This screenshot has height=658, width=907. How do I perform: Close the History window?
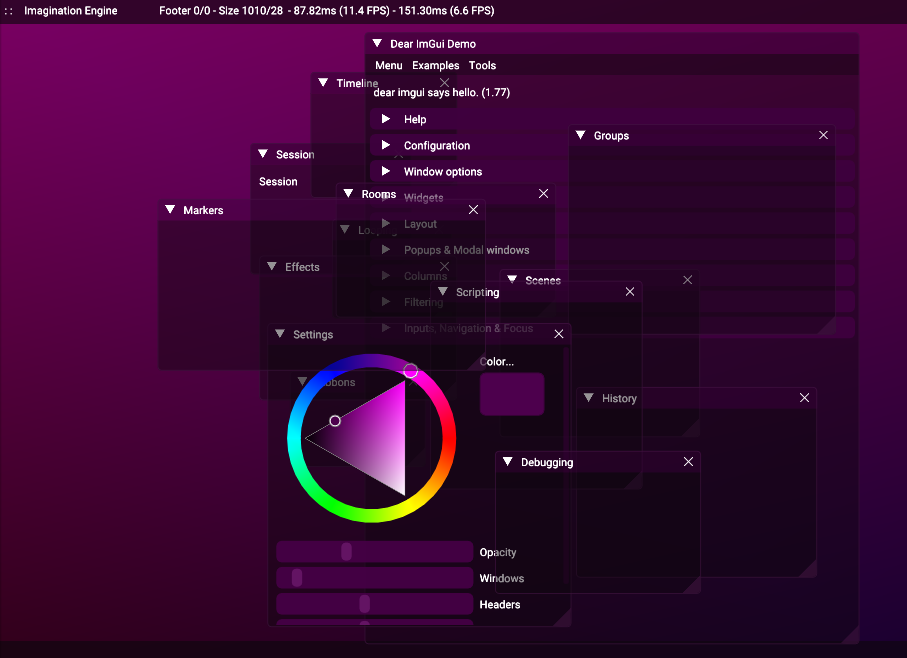804,398
